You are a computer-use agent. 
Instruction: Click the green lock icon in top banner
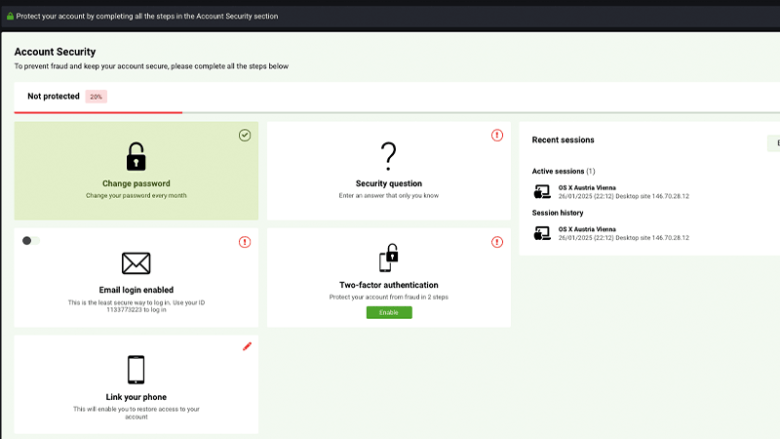[9, 17]
